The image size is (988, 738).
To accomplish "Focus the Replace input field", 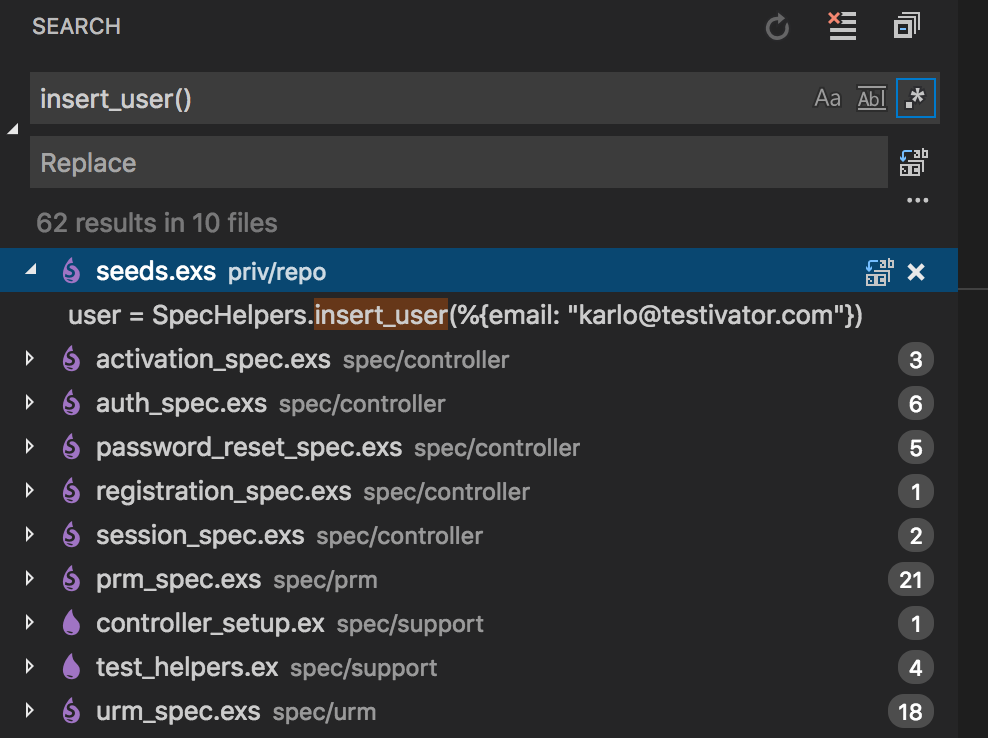I will [x=459, y=163].
